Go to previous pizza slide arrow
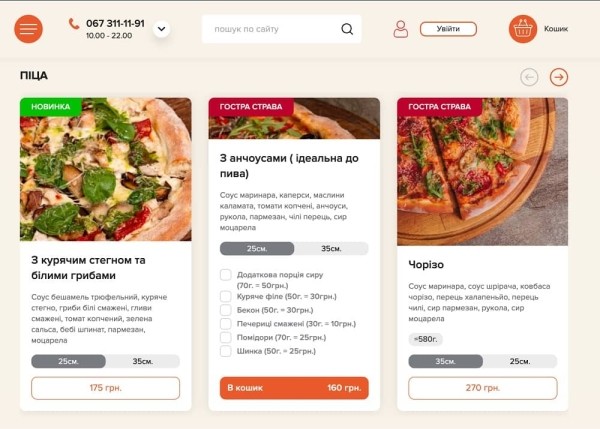The height and width of the screenshot is (429, 600). pos(529,77)
